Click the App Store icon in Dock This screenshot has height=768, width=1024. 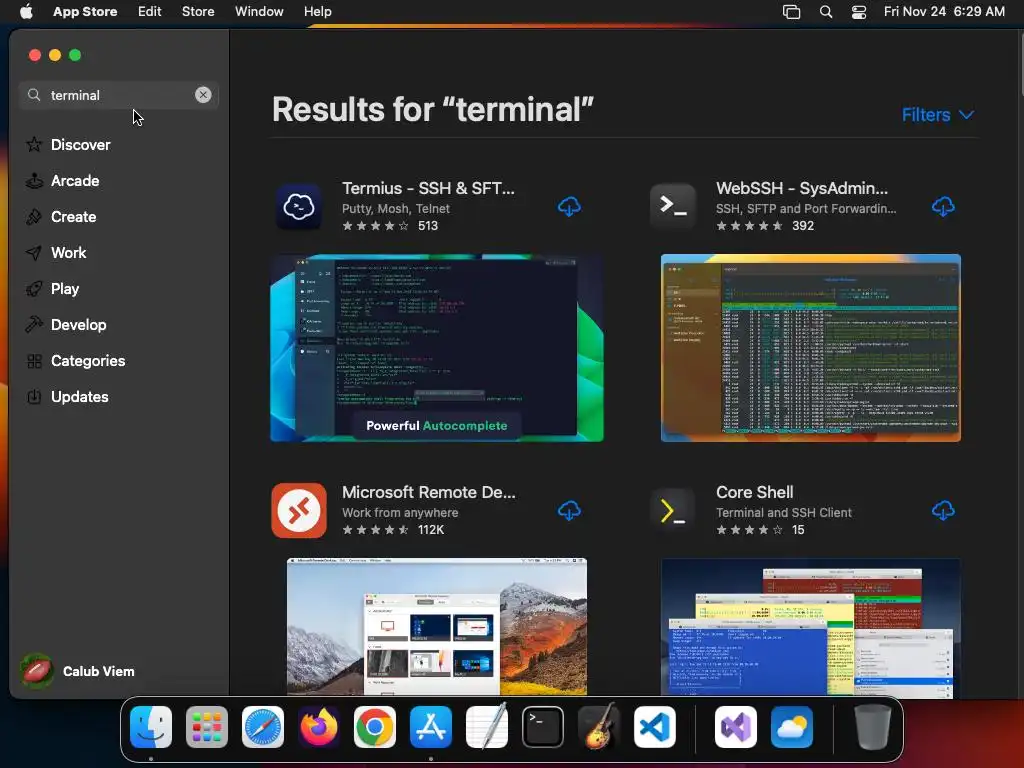click(x=431, y=727)
